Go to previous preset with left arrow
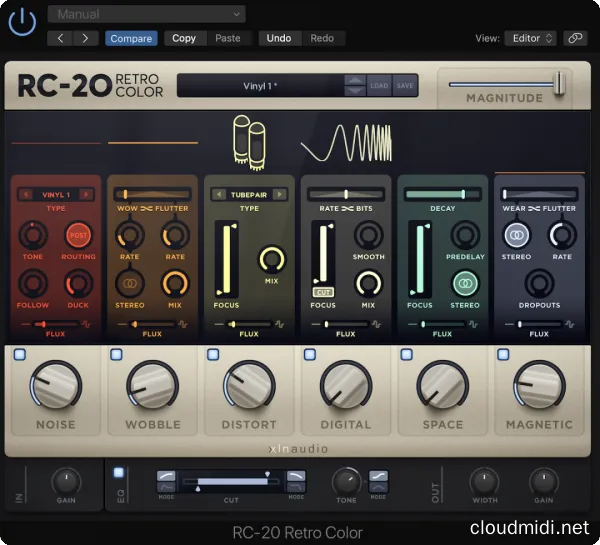The width and height of the screenshot is (600, 545). point(60,38)
